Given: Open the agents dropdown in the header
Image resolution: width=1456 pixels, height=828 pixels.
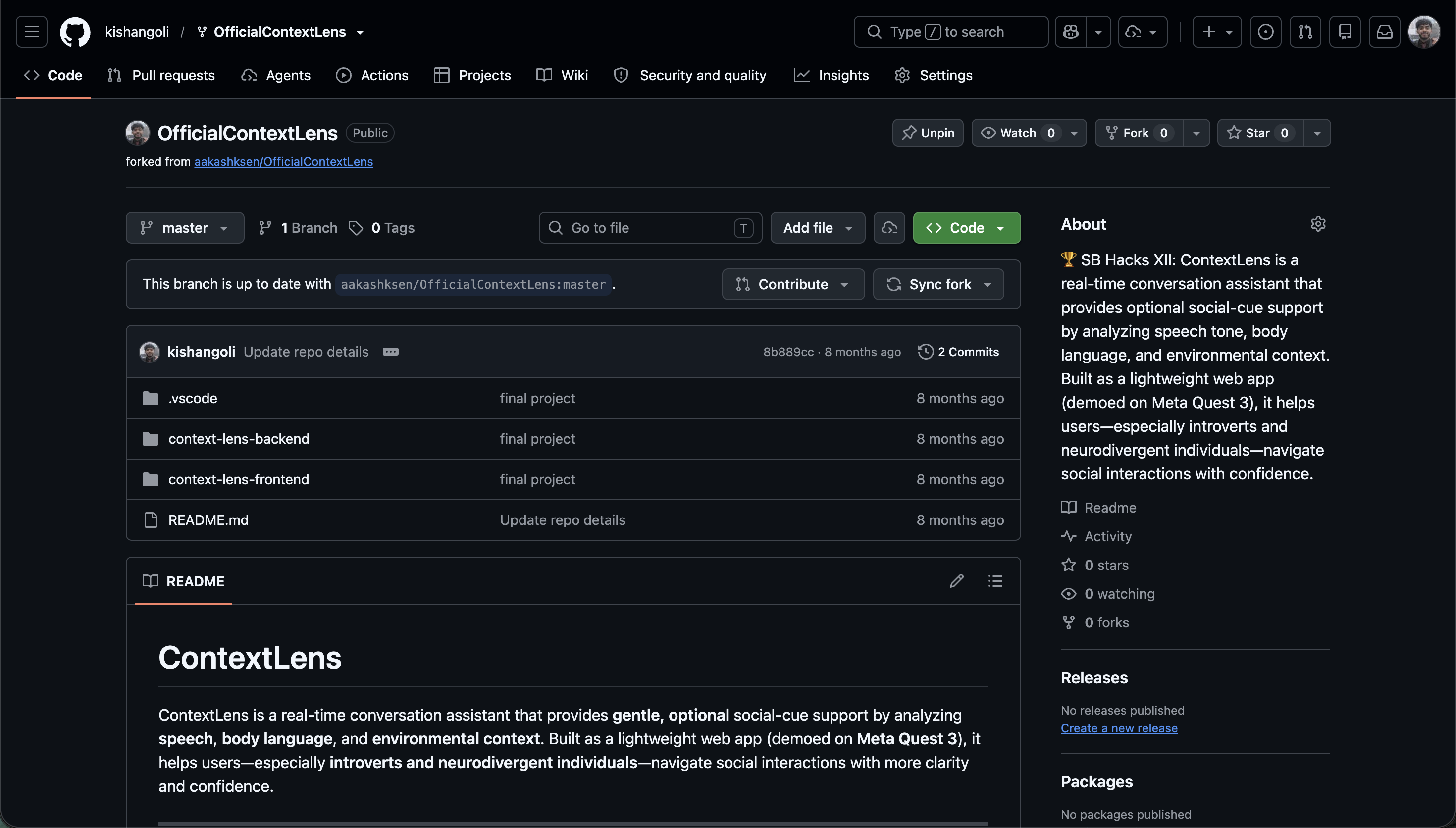Looking at the screenshot, I should click(x=1143, y=32).
